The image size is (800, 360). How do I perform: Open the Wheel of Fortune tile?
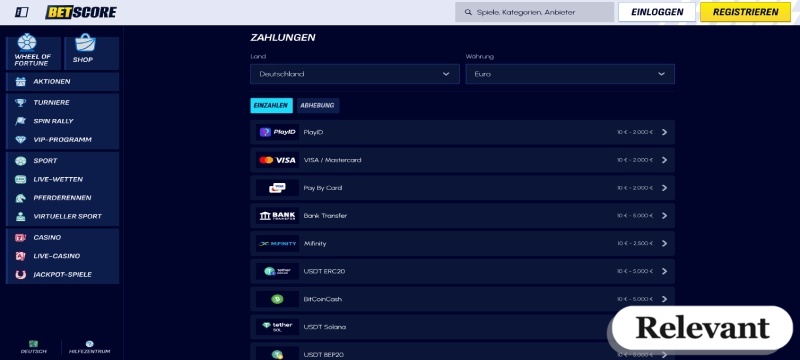(33, 52)
